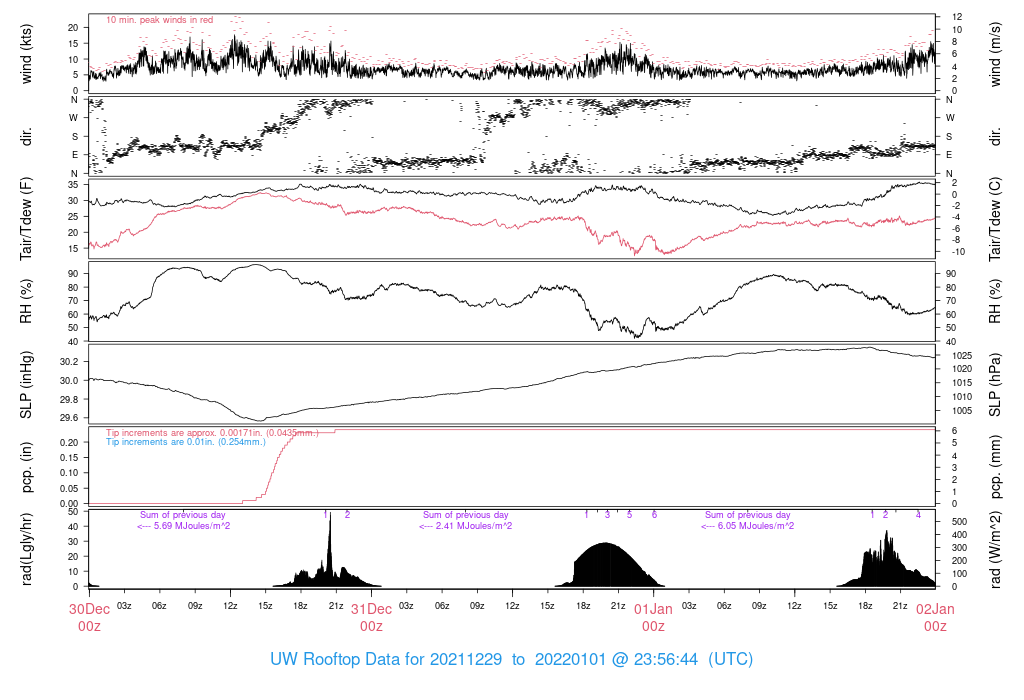Click the '0.05' precipitation tick value

click(x=69, y=488)
